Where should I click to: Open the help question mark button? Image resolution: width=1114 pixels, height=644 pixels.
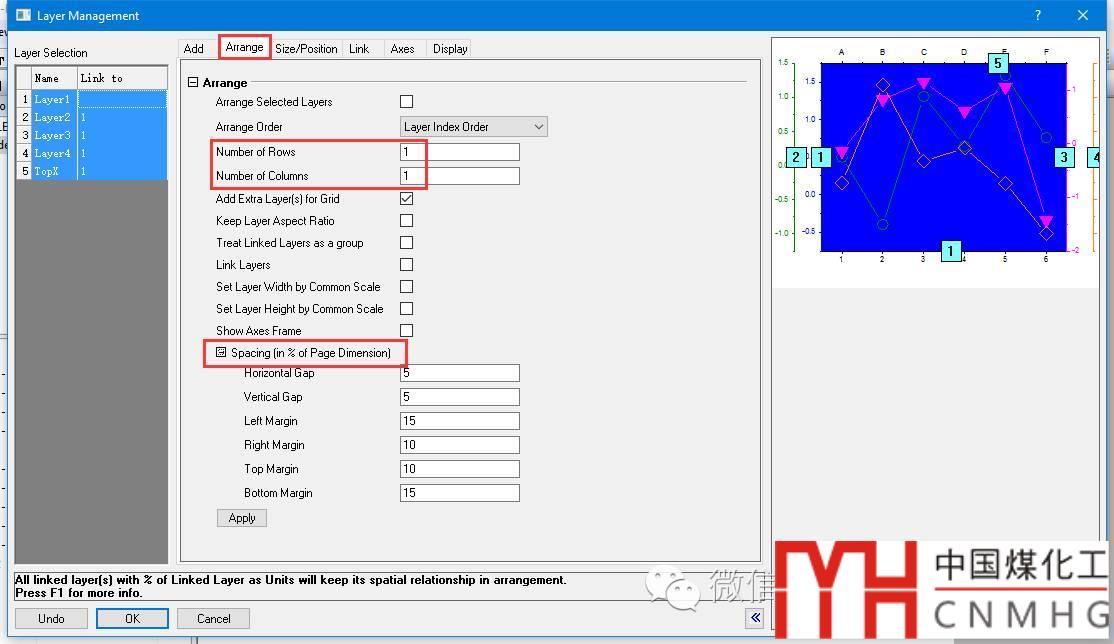(x=1038, y=15)
